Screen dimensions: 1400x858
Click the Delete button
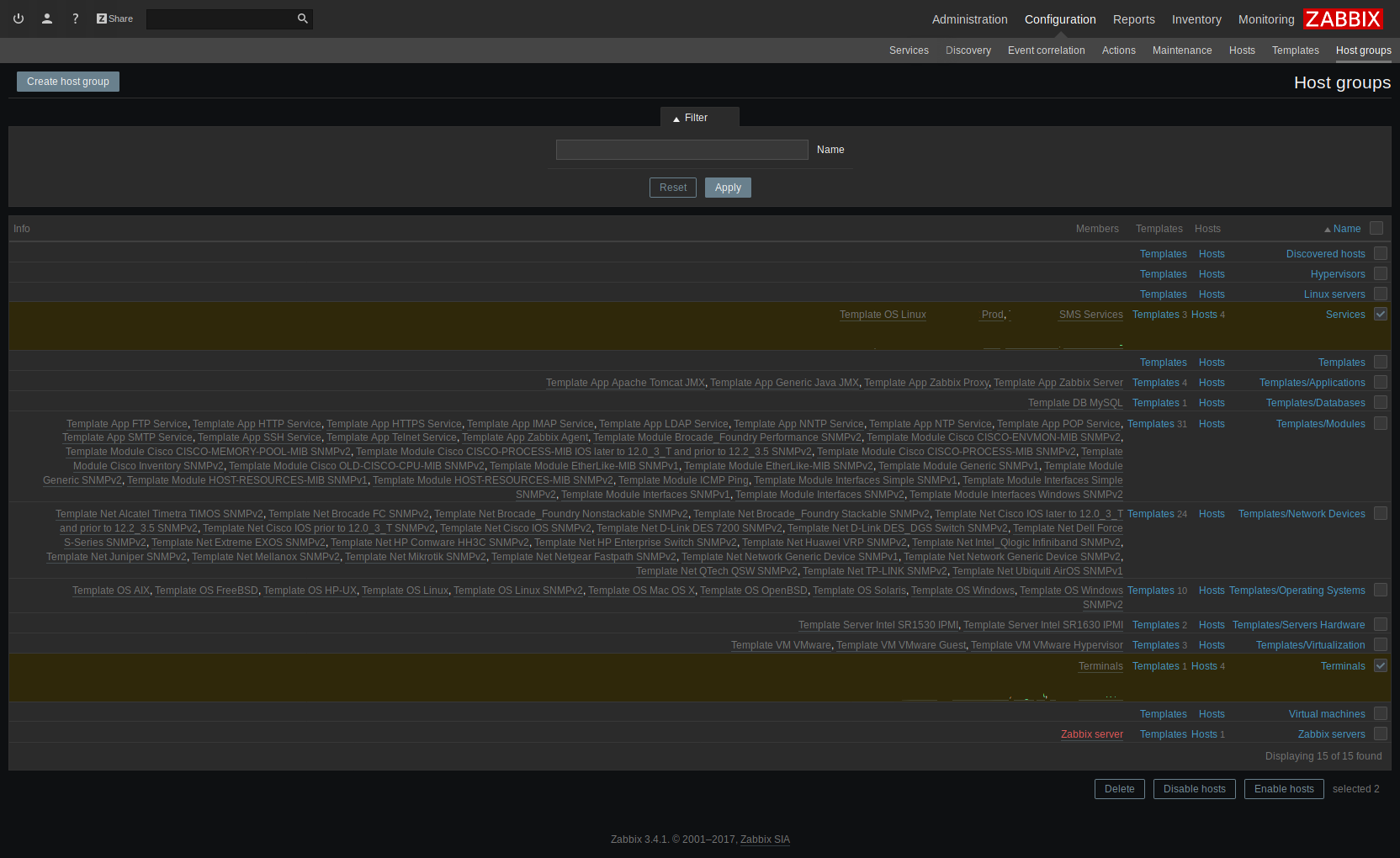1119,789
